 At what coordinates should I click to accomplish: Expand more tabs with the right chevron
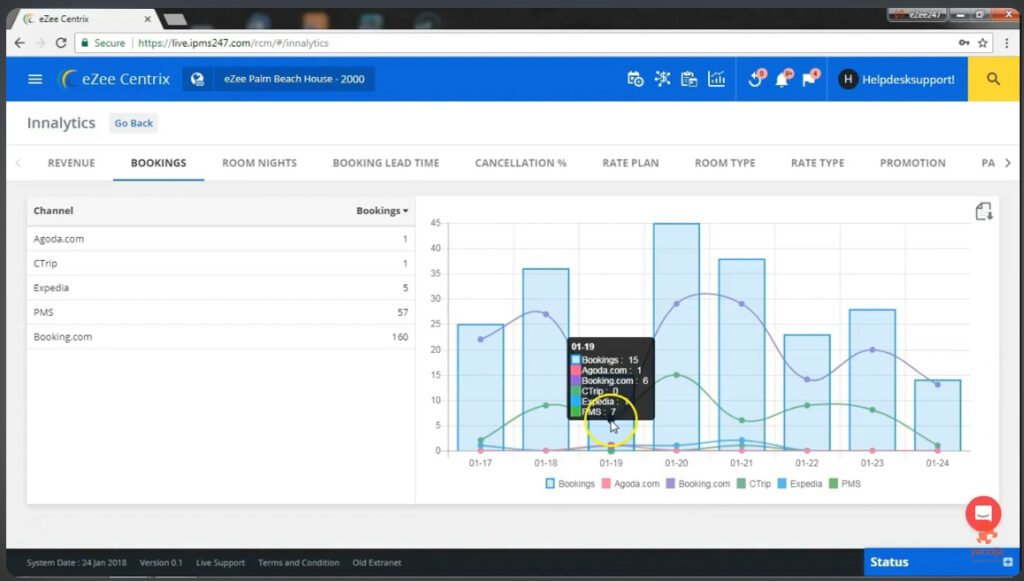pyautogui.click(x=1008, y=162)
